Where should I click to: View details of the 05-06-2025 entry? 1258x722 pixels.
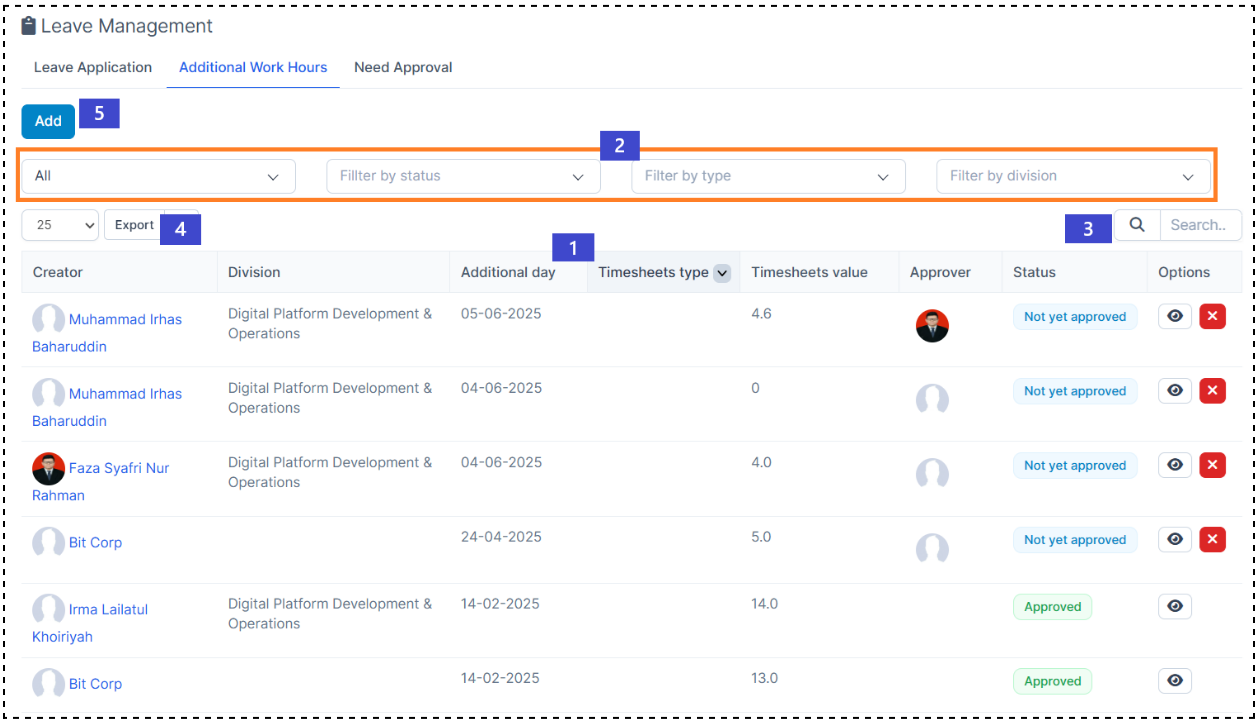tap(1175, 317)
